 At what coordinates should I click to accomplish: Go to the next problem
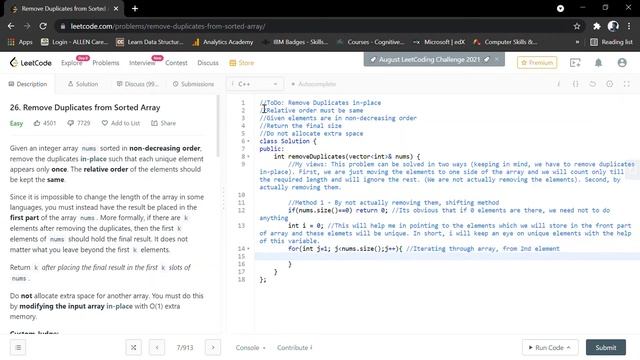point(213,347)
